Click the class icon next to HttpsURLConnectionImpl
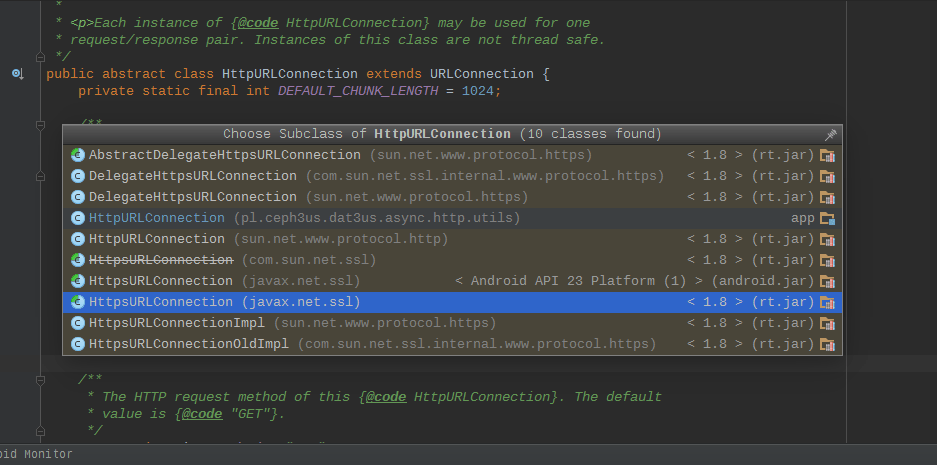Viewport: 937px width, 465px height. (x=78, y=323)
